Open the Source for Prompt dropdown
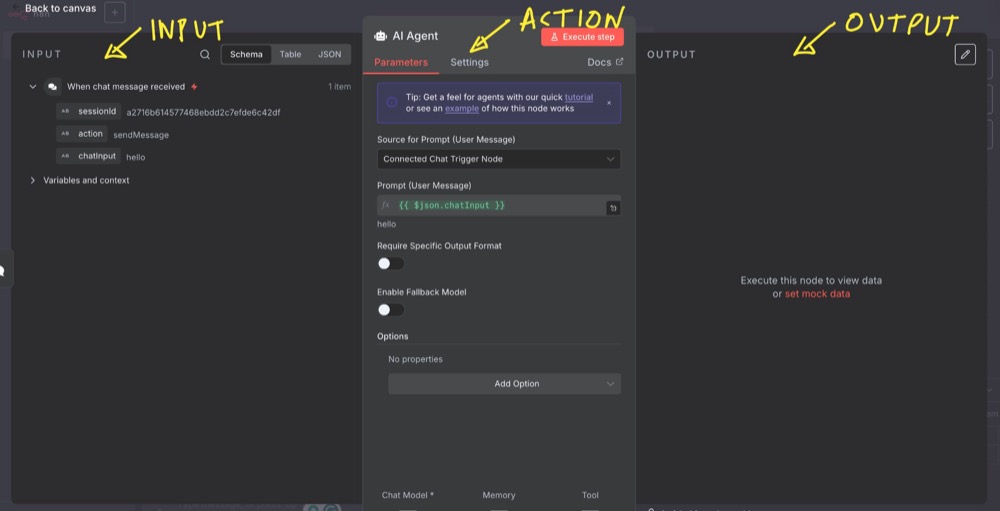Viewport: 1000px width, 511px height. tap(498, 159)
